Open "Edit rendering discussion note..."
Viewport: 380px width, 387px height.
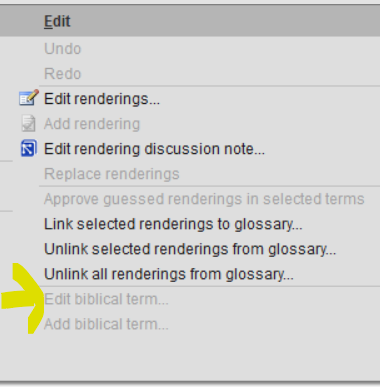click(154, 149)
